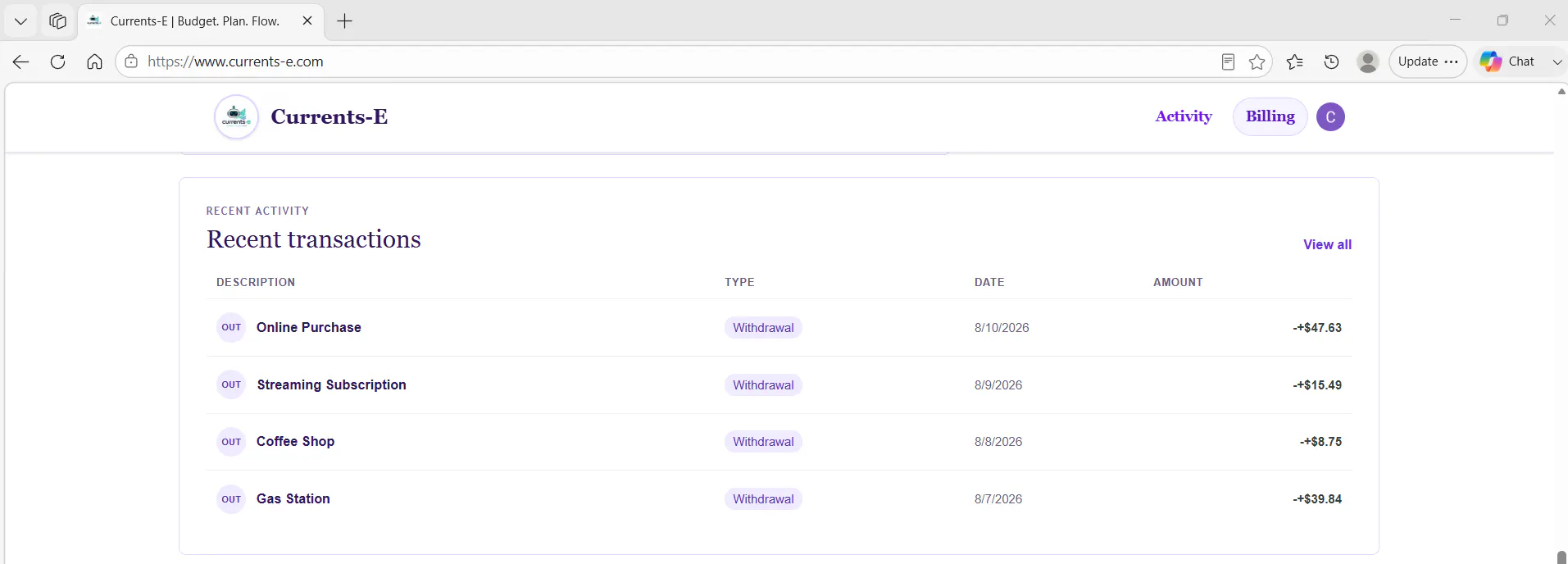Open a new browser tab
This screenshot has height=564, width=1568.
(345, 21)
